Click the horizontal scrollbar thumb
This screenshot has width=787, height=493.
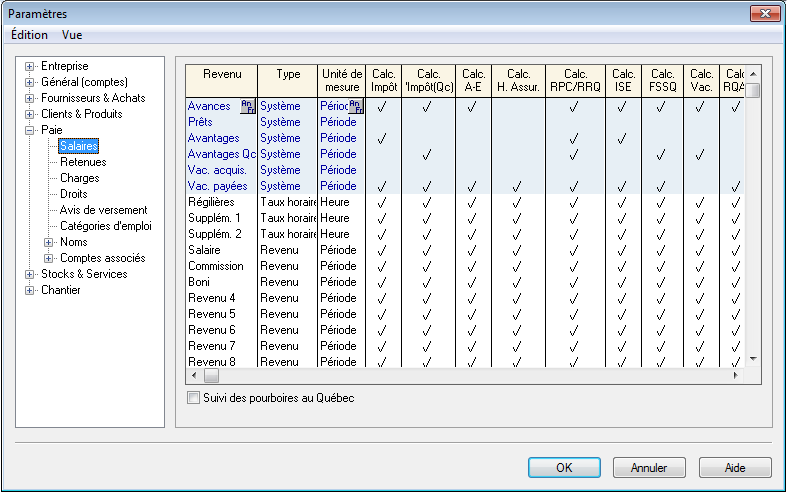211,377
